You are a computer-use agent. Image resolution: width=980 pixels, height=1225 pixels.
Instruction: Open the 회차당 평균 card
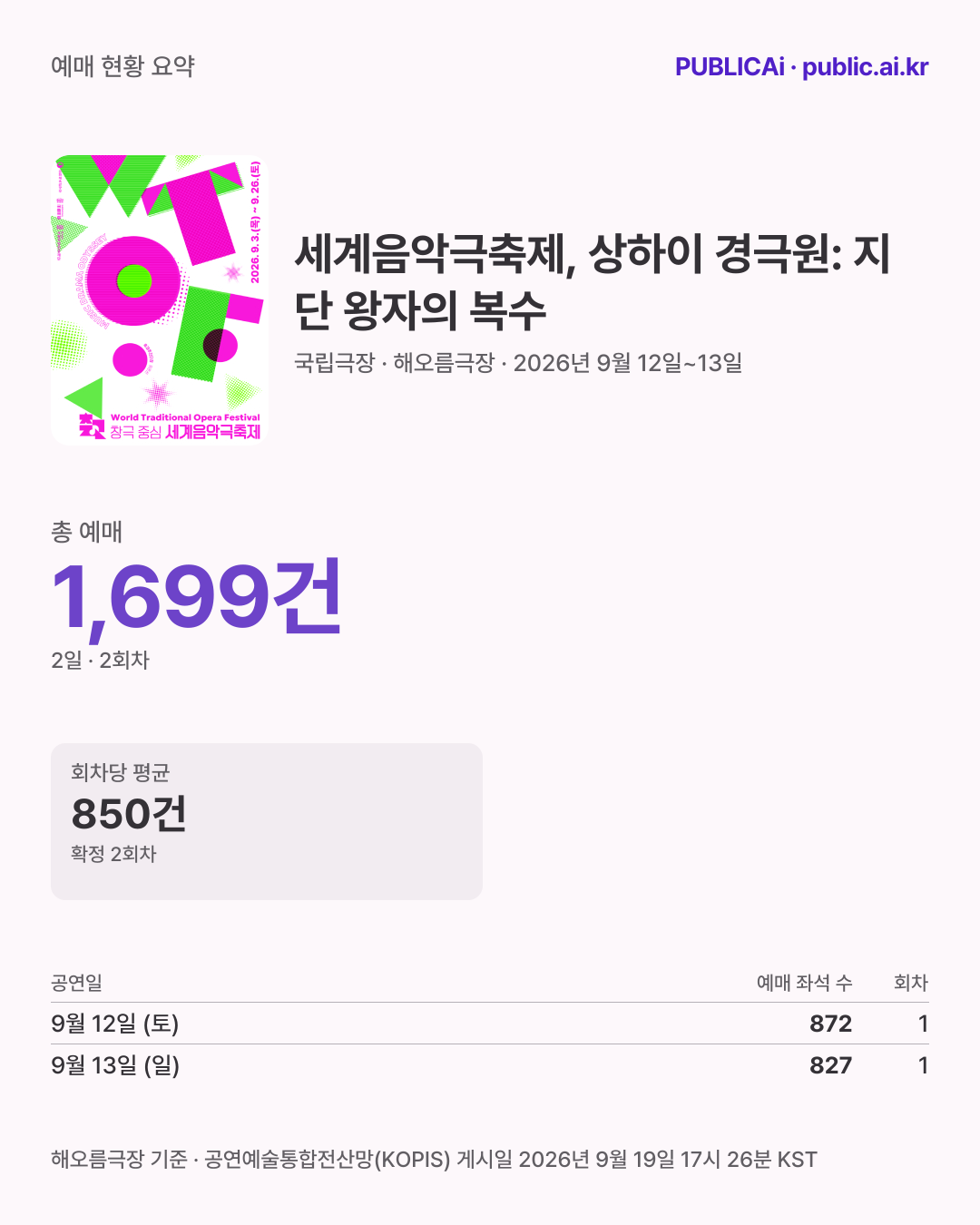point(267,822)
